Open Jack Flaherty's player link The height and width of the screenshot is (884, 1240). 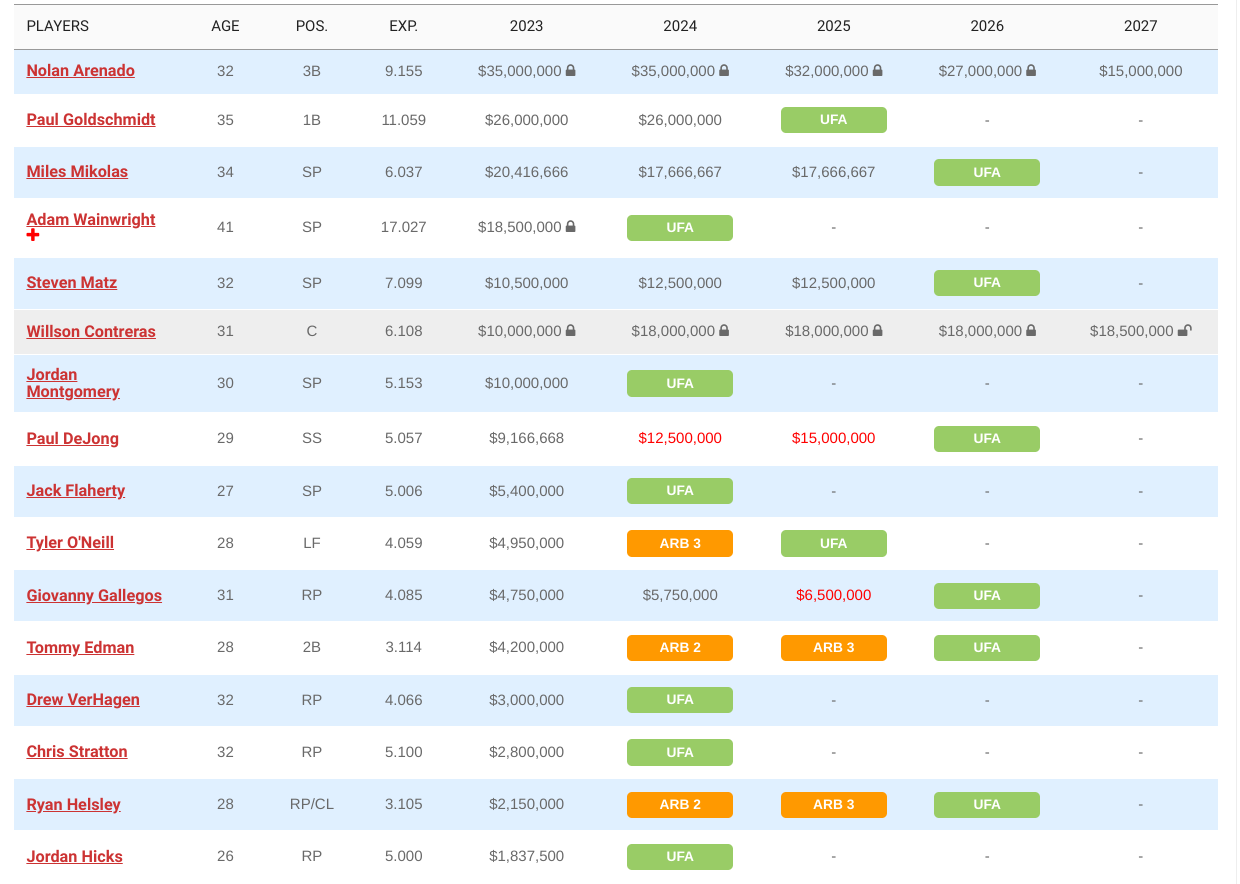coord(76,491)
